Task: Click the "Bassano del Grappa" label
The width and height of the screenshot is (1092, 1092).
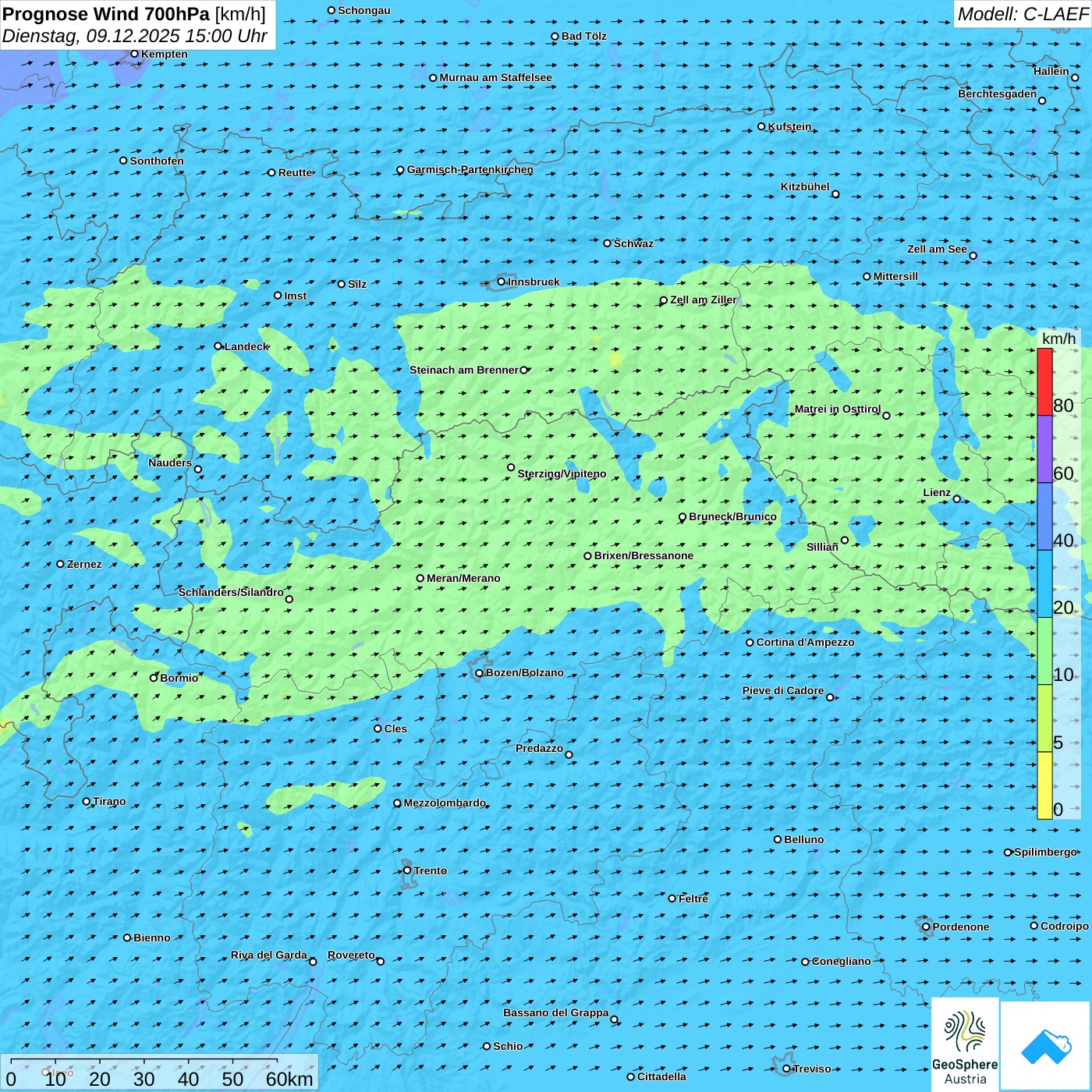Action: 556,1012
